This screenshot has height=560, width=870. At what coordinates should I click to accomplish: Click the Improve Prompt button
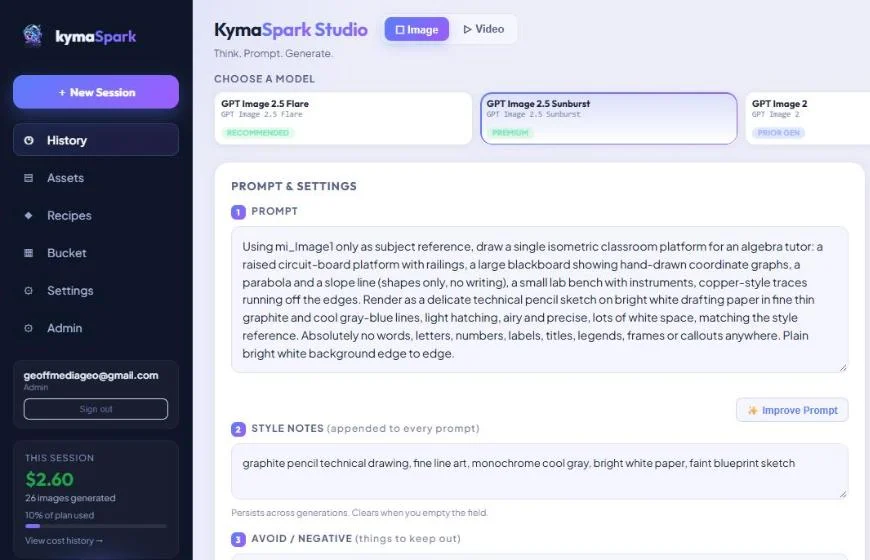[792, 410]
